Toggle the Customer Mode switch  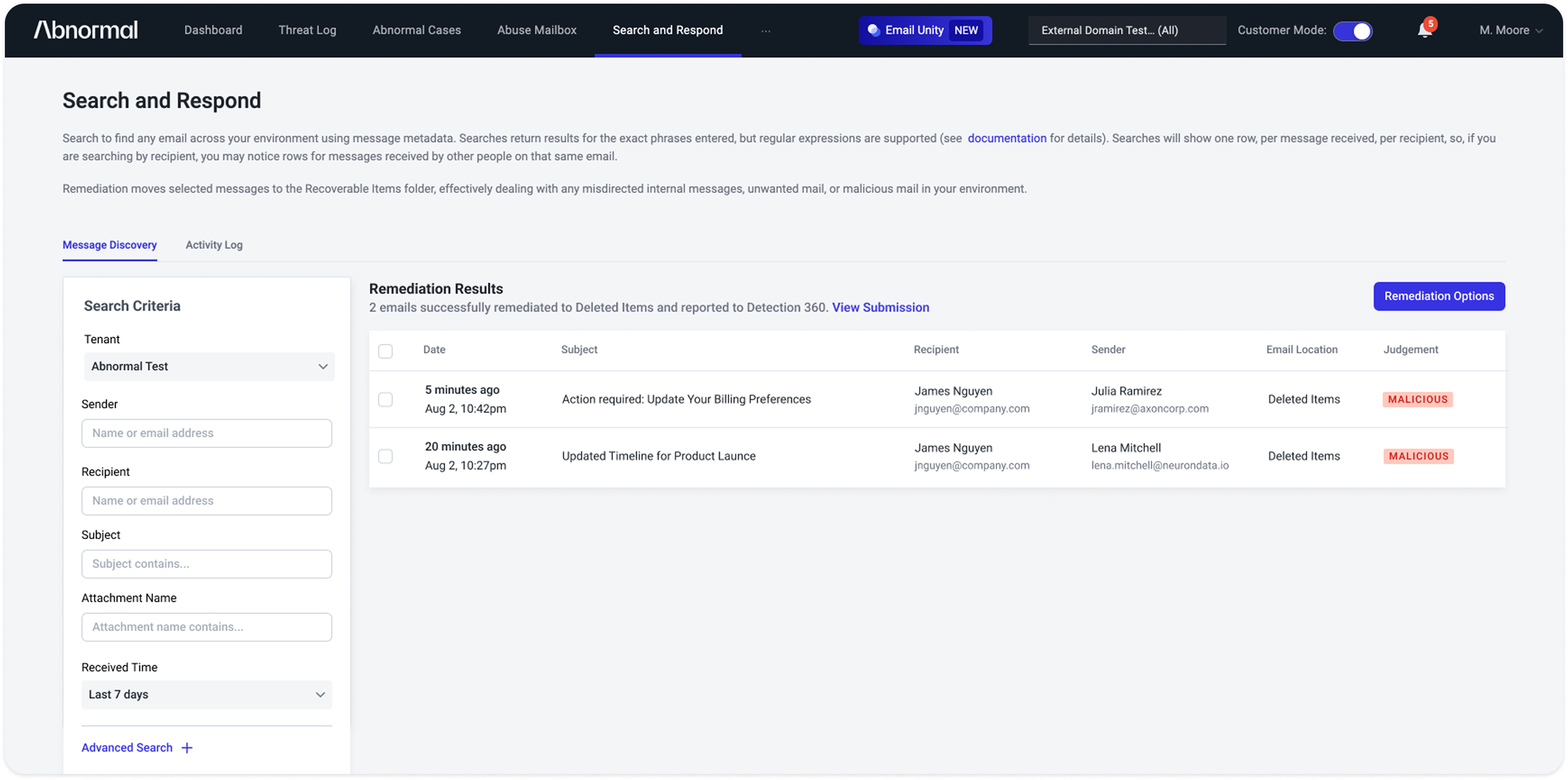(1352, 31)
